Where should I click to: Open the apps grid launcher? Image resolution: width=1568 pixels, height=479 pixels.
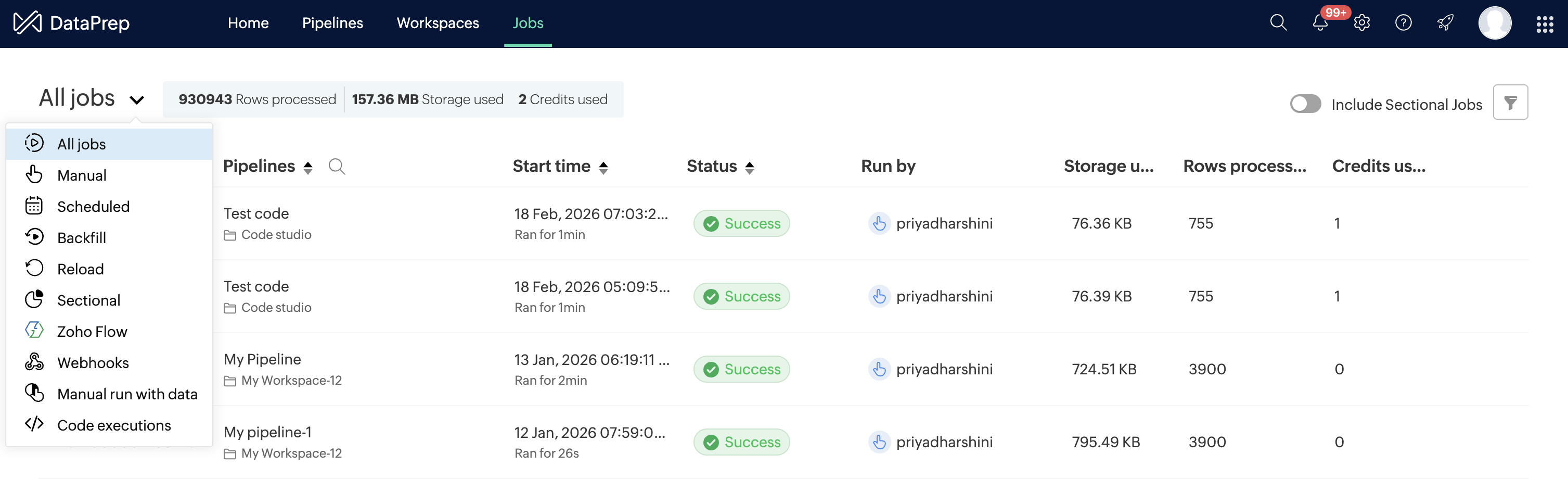[1544, 24]
